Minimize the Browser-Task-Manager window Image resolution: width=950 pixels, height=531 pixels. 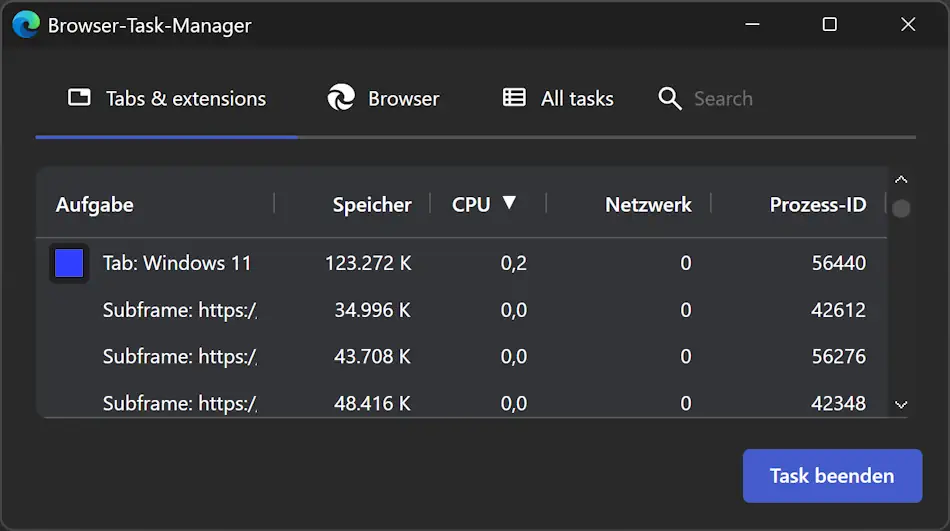tap(752, 24)
